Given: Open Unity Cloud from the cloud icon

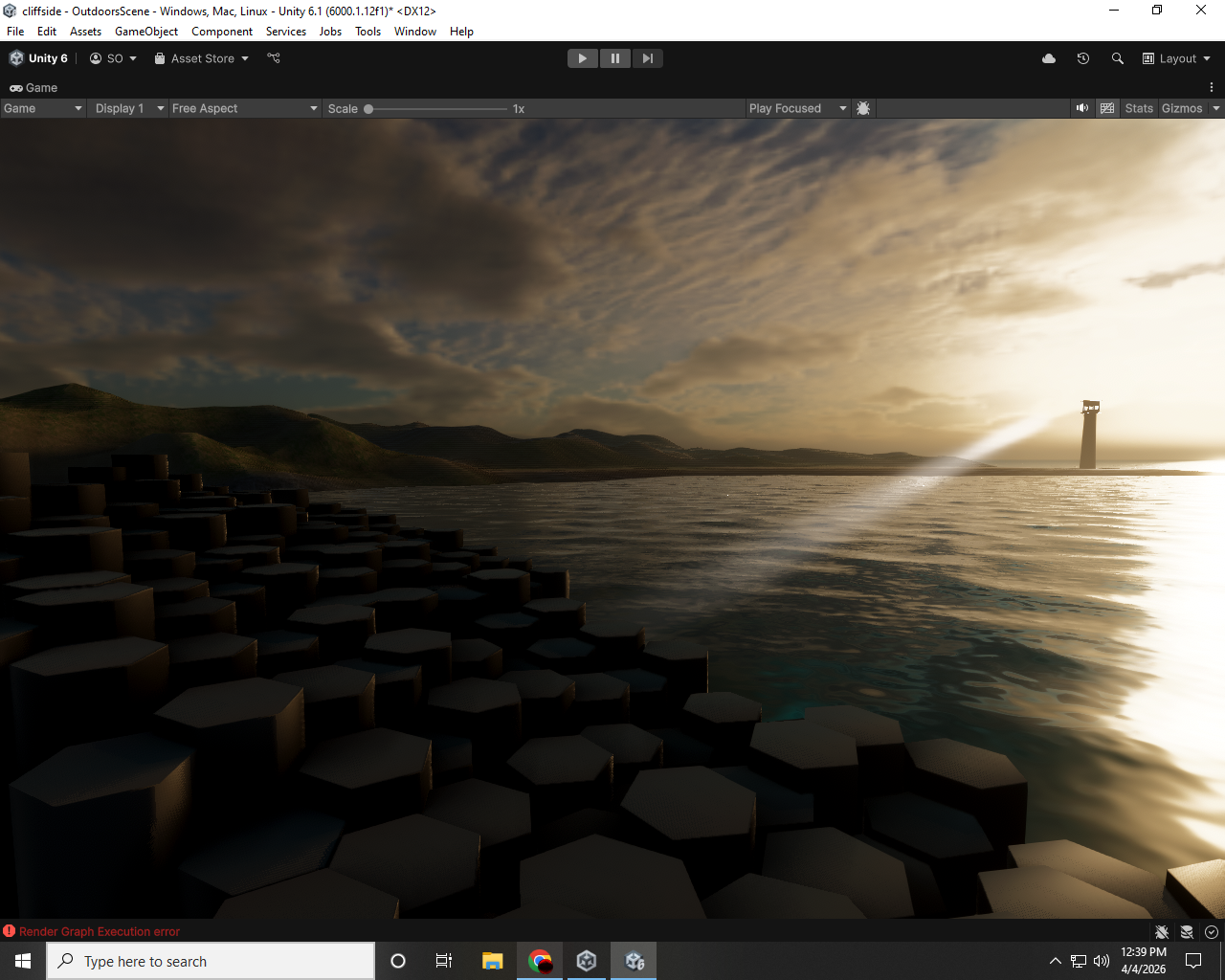Looking at the screenshot, I should (x=1049, y=58).
